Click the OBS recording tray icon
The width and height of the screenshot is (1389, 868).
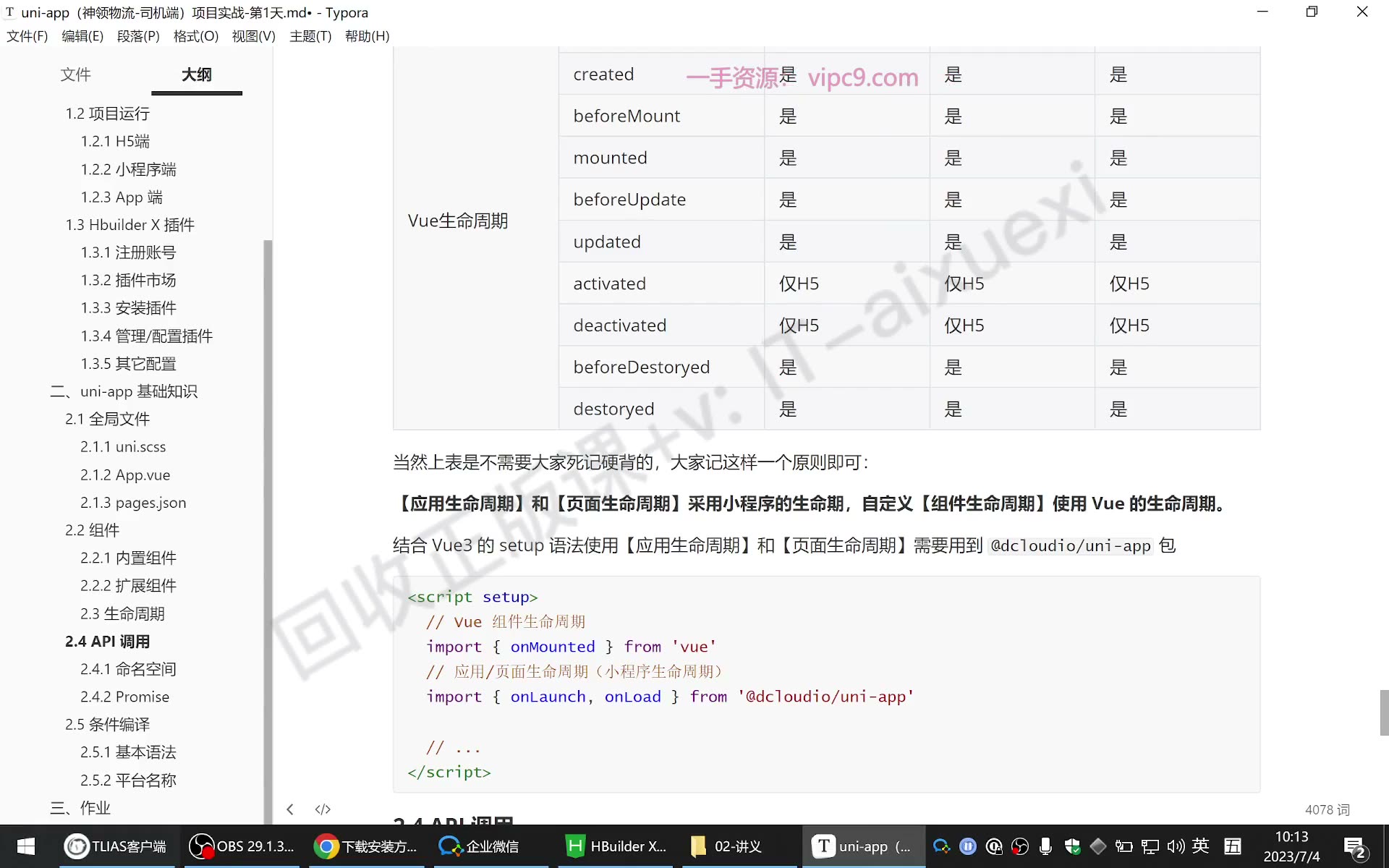(x=1020, y=846)
